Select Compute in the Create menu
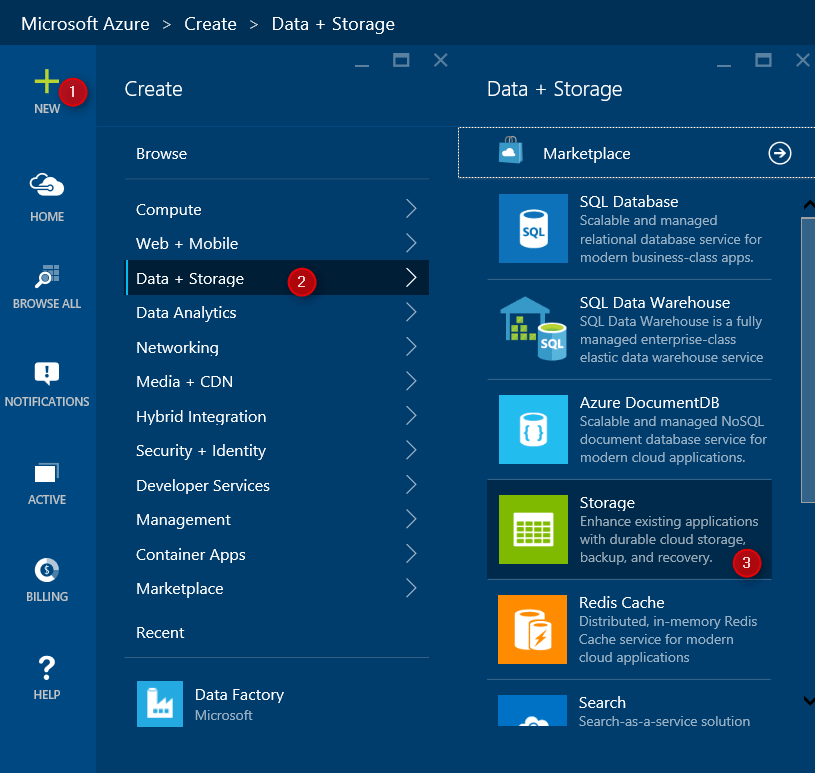This screenshot has width=815, height=773. (277, 209)
